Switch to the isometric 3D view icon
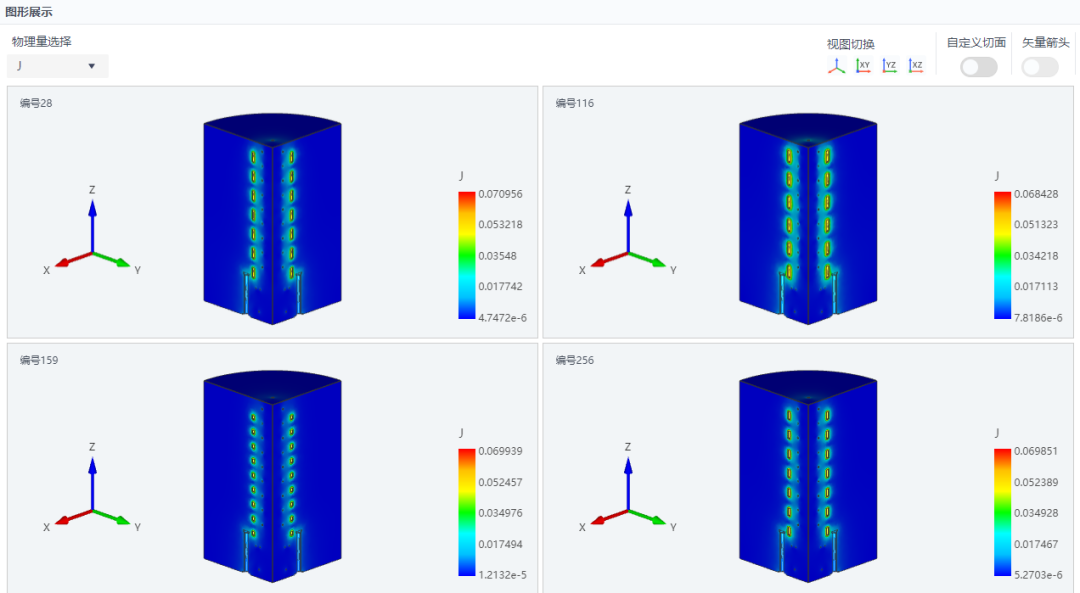This screenshot has width=1080, height=593. [x=836, y=66]
